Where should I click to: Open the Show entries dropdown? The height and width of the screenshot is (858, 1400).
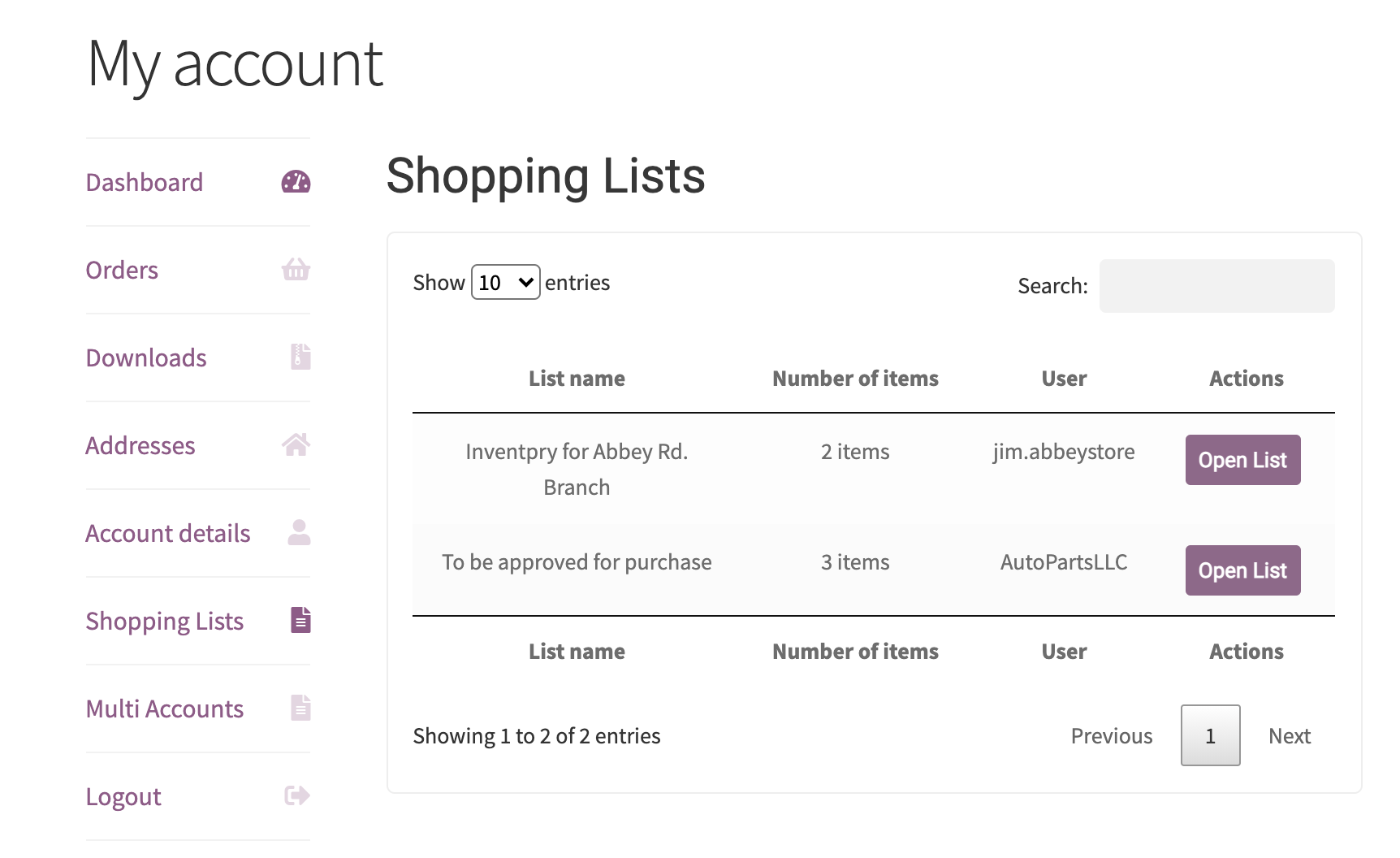point(505,282)
